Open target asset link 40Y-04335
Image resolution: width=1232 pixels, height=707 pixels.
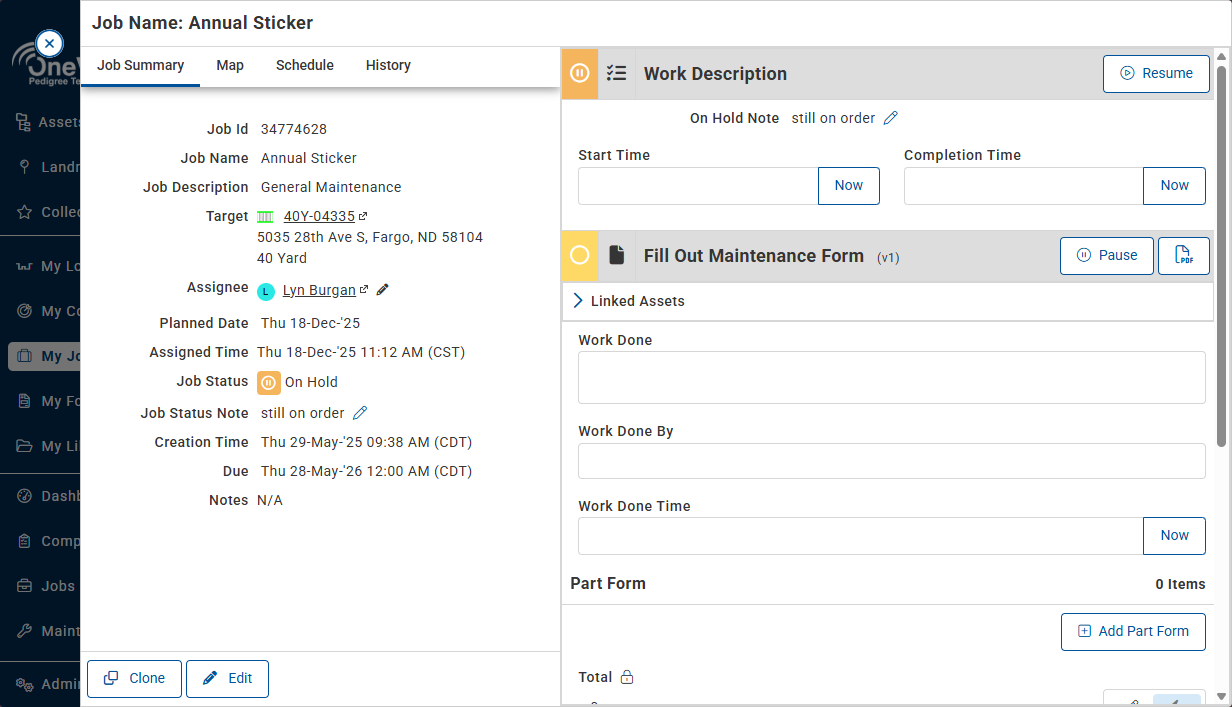[x=319, y=216]
